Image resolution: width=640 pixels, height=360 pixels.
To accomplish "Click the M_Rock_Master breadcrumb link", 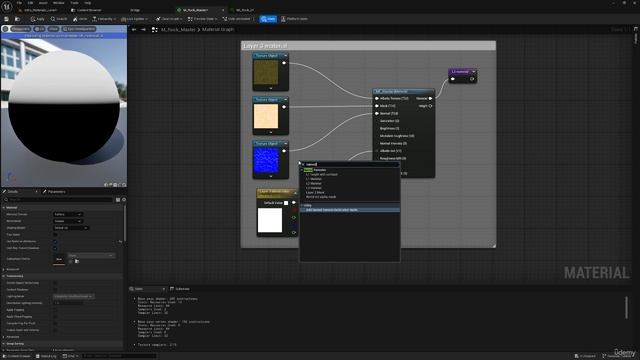I will pyautogui.click(x=178, y=29).
